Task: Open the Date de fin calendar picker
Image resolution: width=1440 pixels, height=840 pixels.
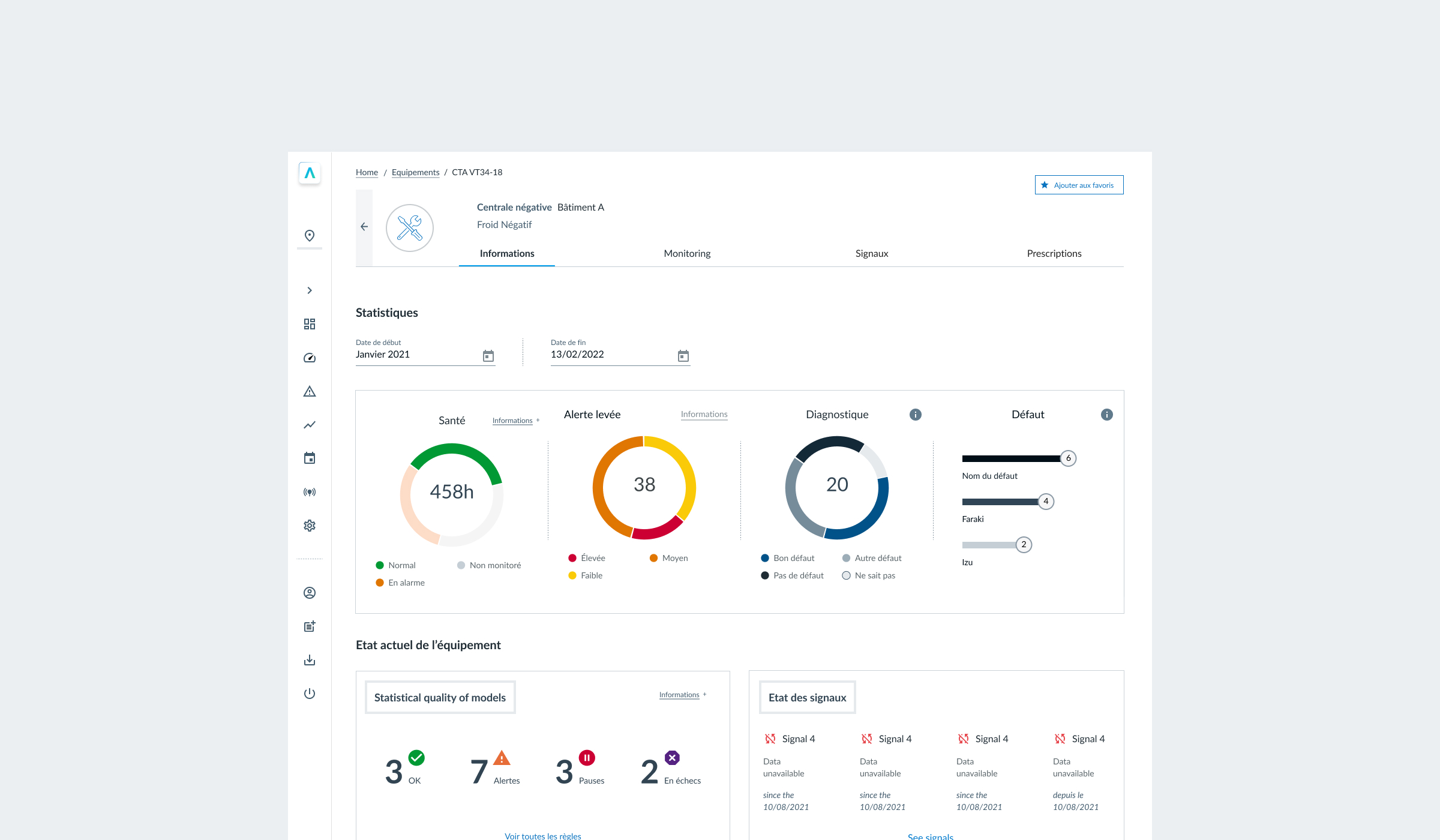Action: pyautogui.click(x=683, y=356)
